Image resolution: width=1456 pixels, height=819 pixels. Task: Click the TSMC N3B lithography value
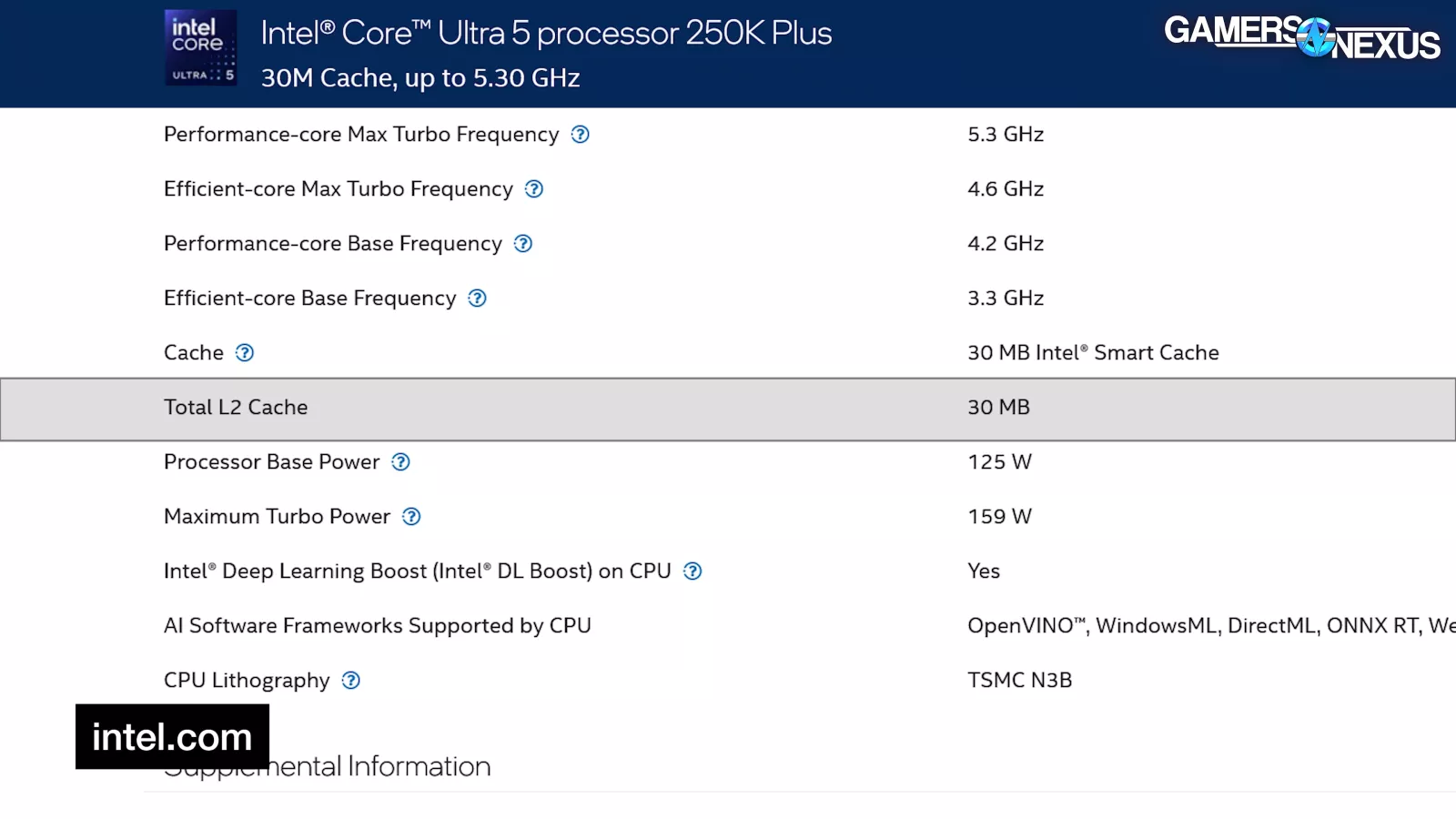pos(1019,681)
